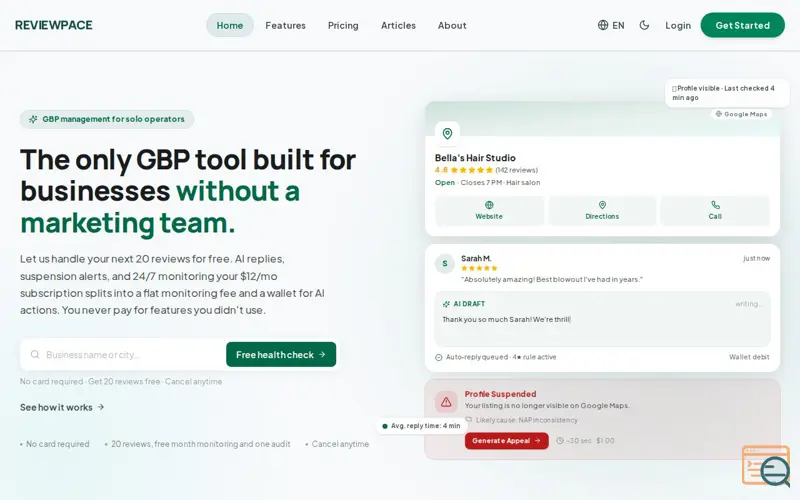This screenshot has width=800, height=500.
Task: Click the phone icon above Call
Action: tap(715, 205)
